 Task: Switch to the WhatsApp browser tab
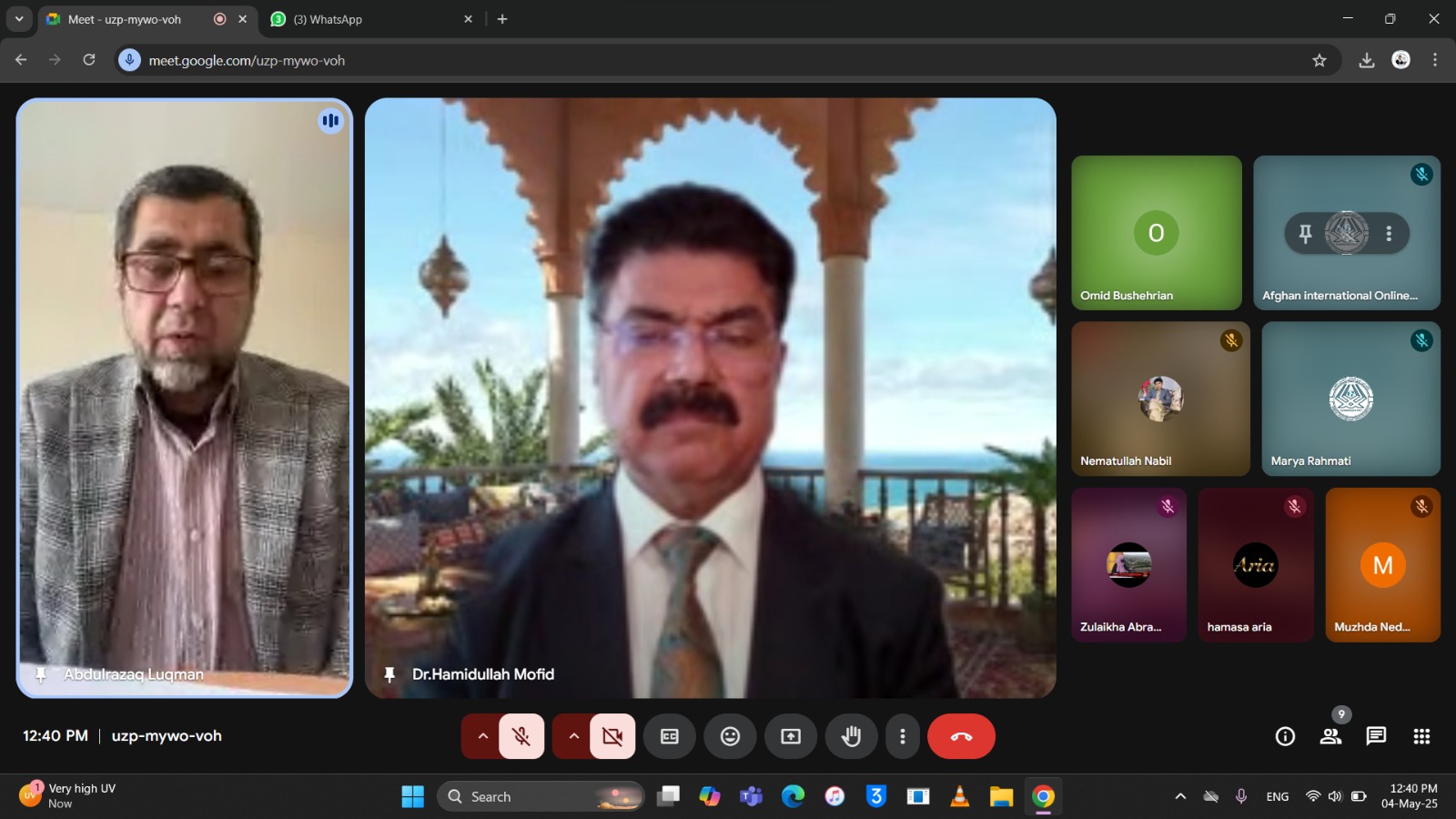(373, 19)
